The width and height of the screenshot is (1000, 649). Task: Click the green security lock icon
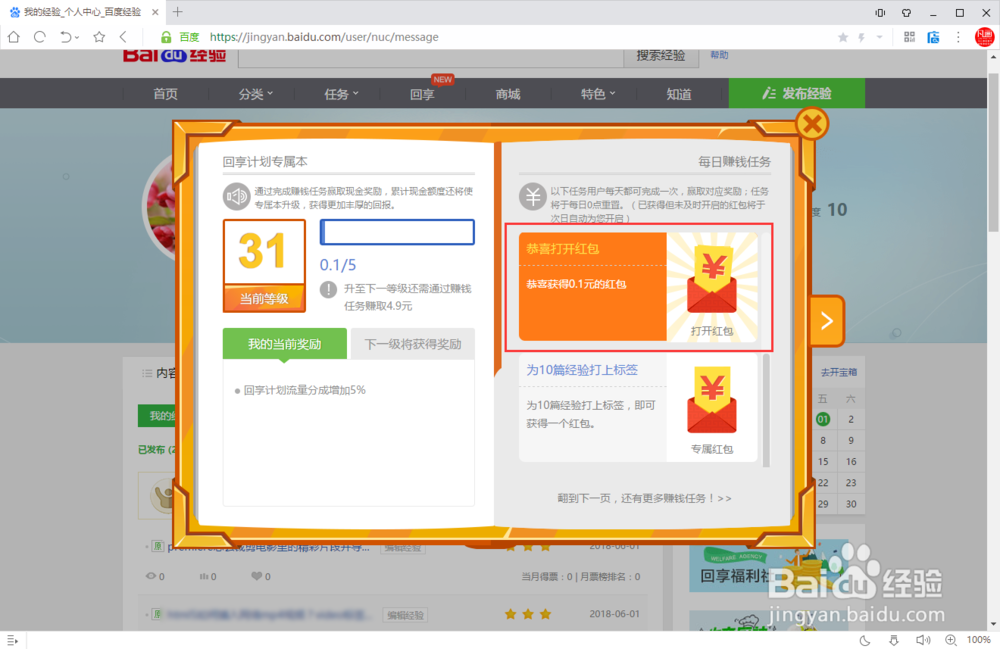[166, 37]
